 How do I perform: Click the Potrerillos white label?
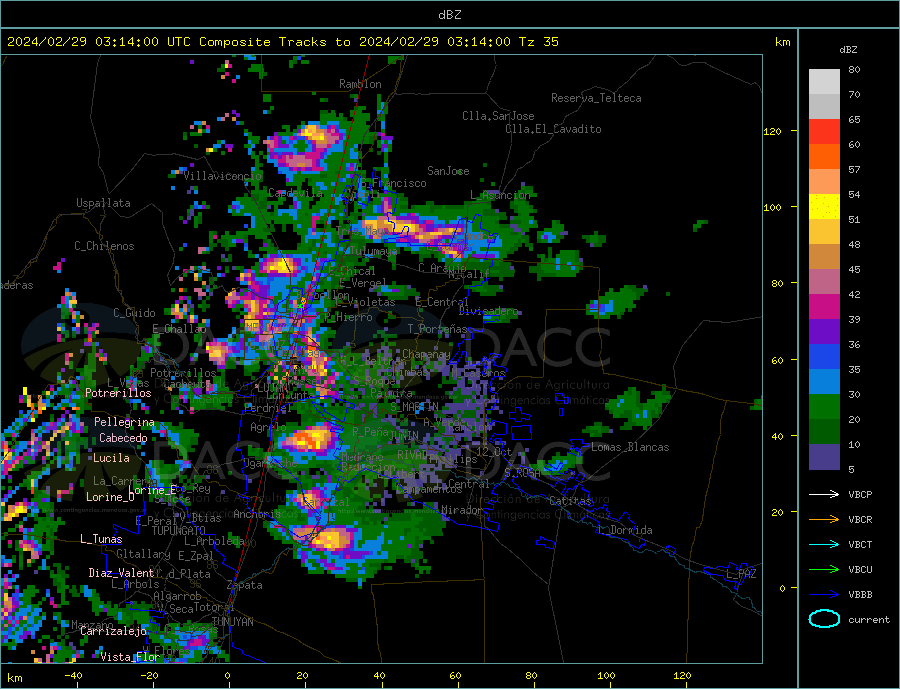tap(118, 393)
